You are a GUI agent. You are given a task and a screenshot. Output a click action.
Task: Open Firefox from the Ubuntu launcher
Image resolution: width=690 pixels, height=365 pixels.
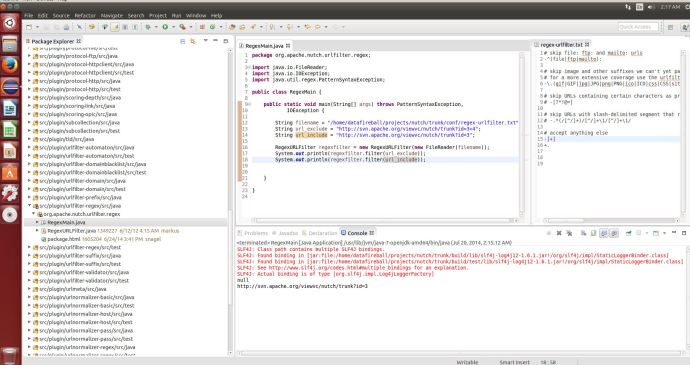click(x=10, y=65)
